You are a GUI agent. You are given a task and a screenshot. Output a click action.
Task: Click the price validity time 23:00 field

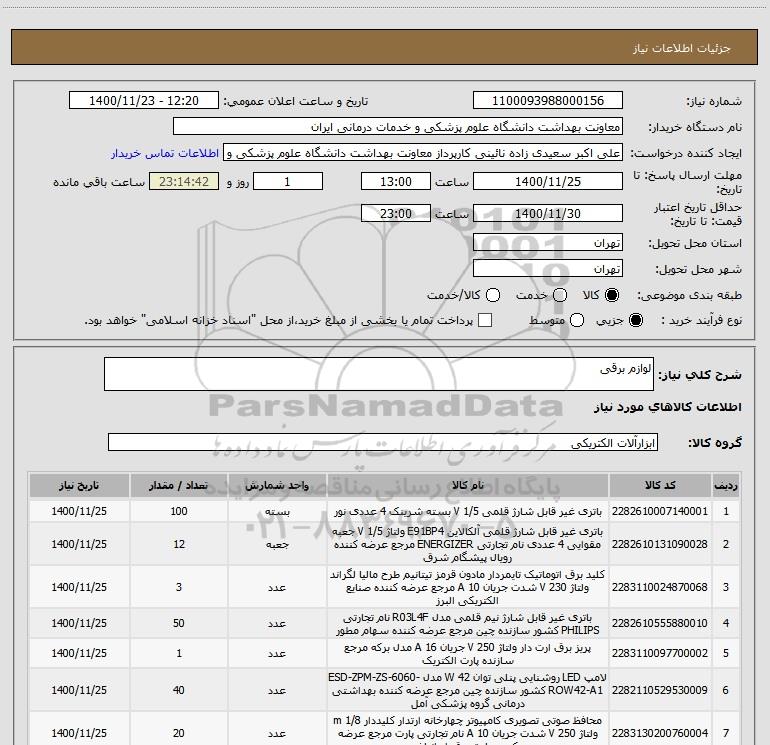click(x=396, y=213)
